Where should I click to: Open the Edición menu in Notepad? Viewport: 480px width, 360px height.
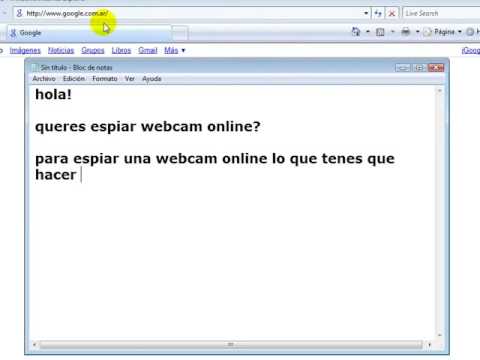(74, 79)
